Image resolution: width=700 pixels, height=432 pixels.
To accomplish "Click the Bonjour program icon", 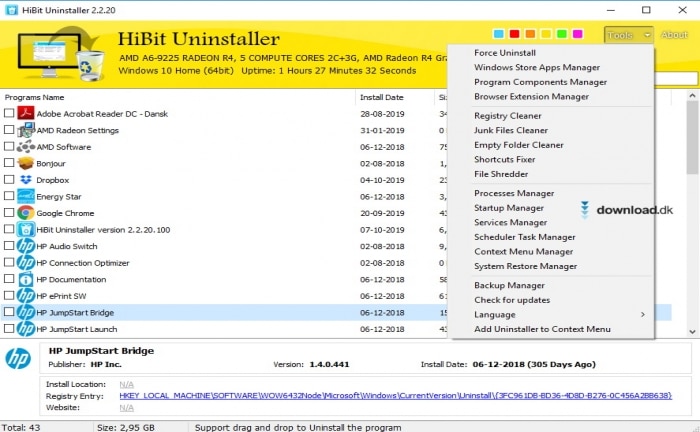I will (x=26, y=163).
